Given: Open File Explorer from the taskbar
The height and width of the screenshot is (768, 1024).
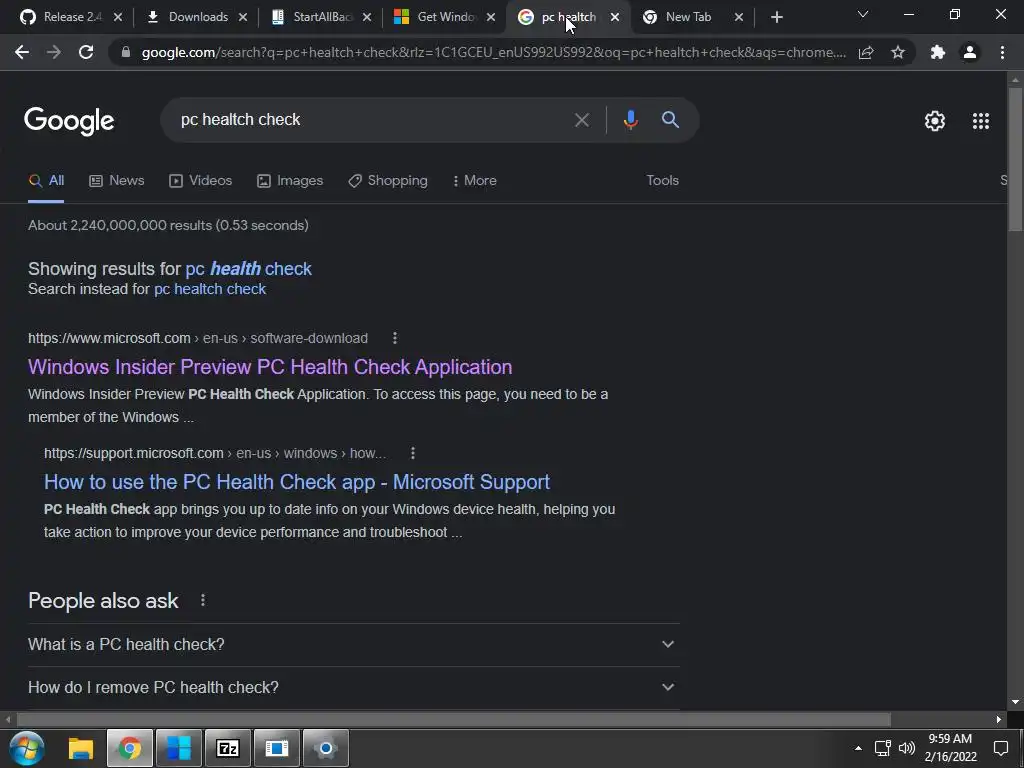Looking at the screenshot, I should (81, 748).
